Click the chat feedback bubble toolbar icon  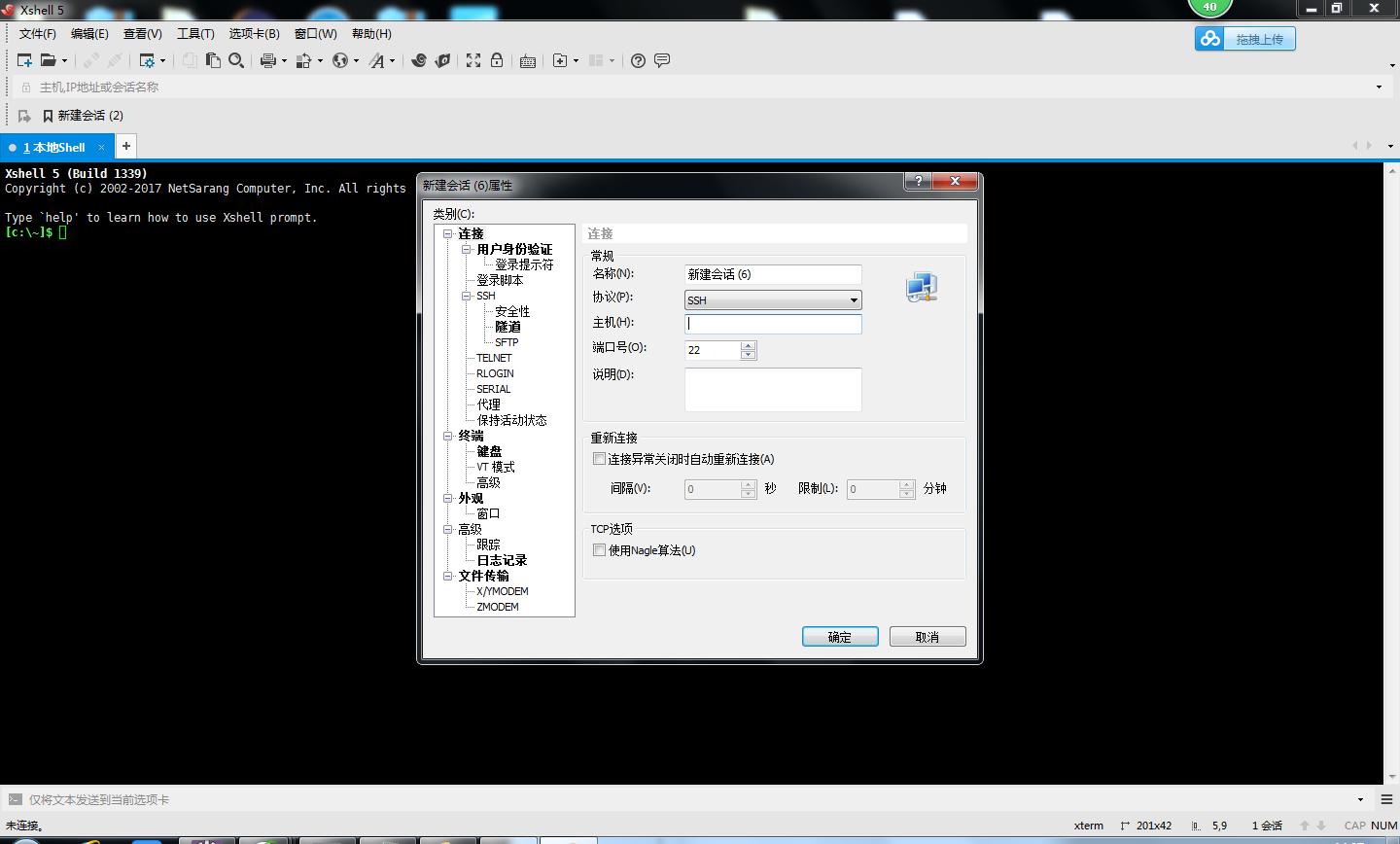[x=662, y=60]
